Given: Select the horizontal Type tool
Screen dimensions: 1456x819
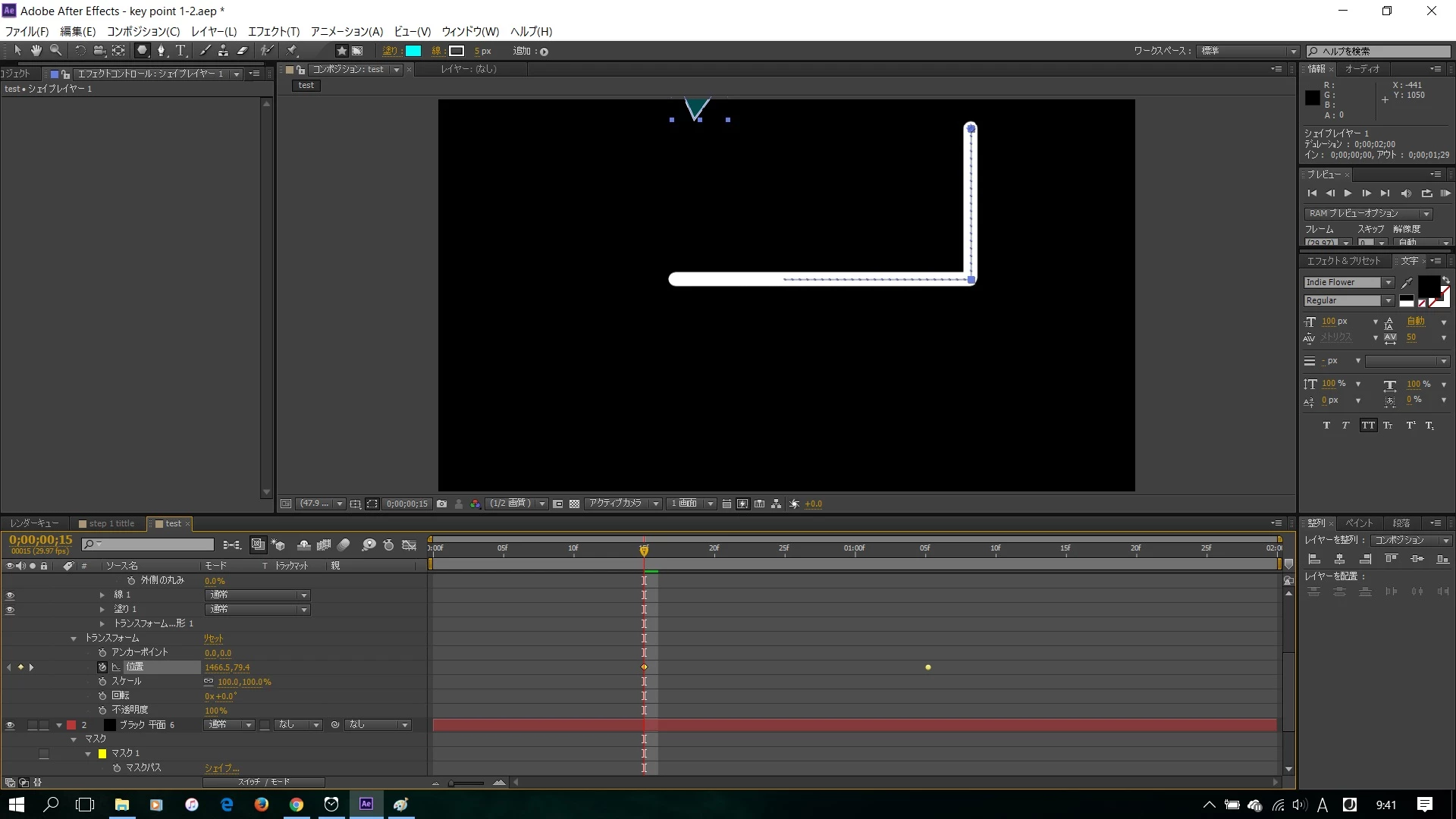Looking at the screenshot, I should pyautogui.click(x=180, y=51).
